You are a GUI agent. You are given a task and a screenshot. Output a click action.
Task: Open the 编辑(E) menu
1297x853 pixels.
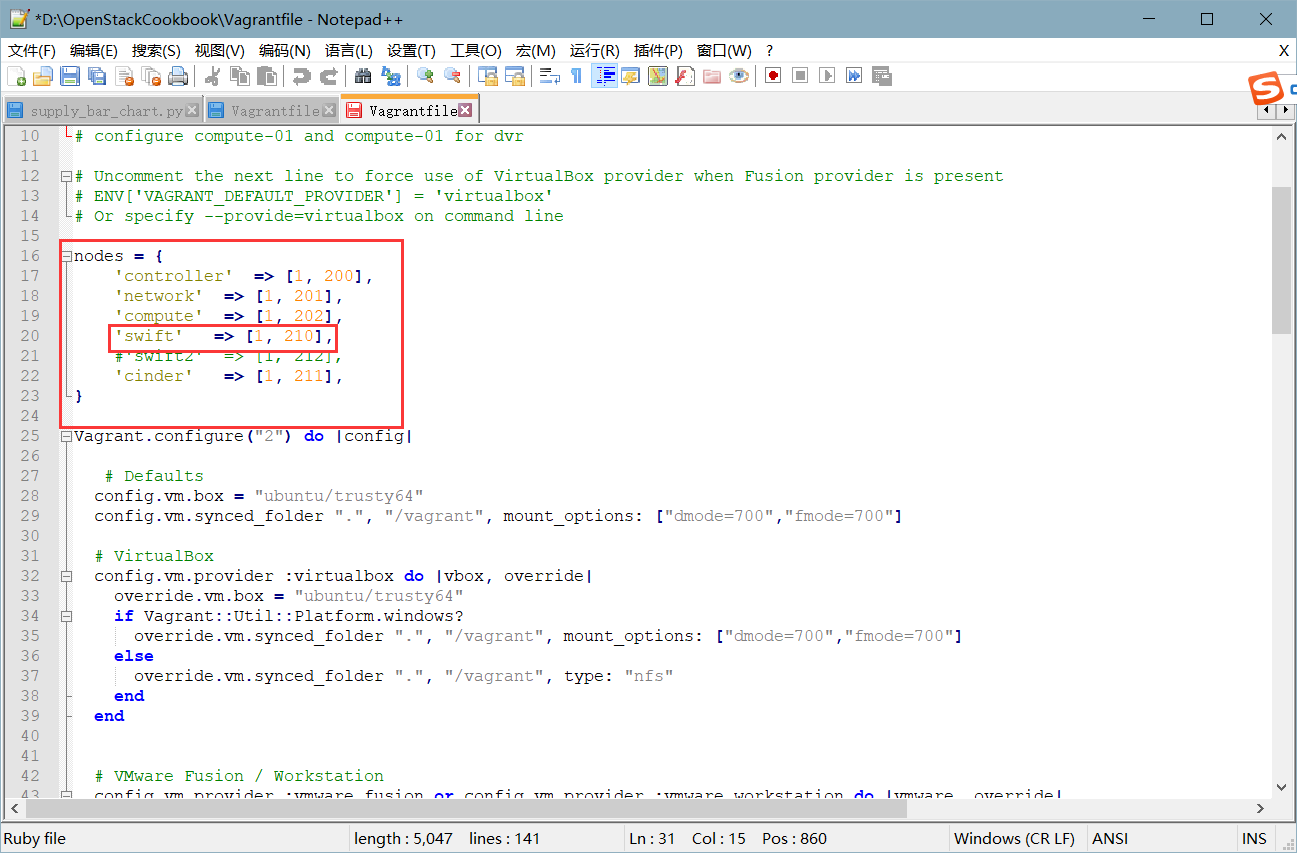(x=94, y=50)
